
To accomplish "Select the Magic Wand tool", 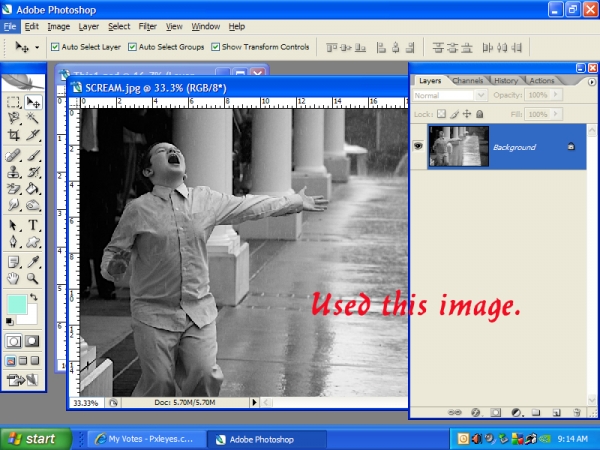I will point(33,118).
